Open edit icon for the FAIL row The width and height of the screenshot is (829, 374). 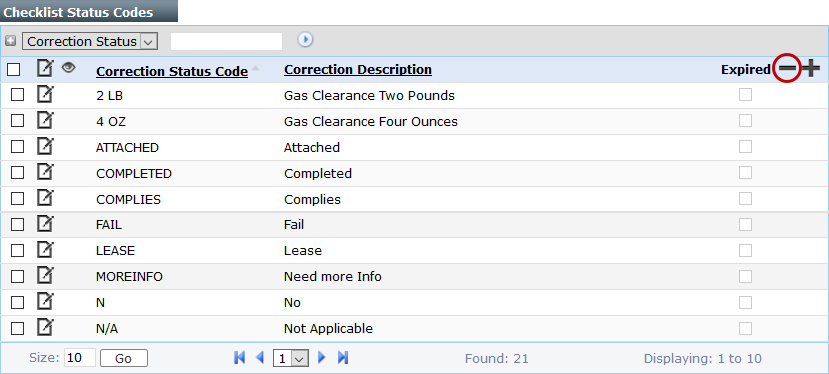(45, 224)
